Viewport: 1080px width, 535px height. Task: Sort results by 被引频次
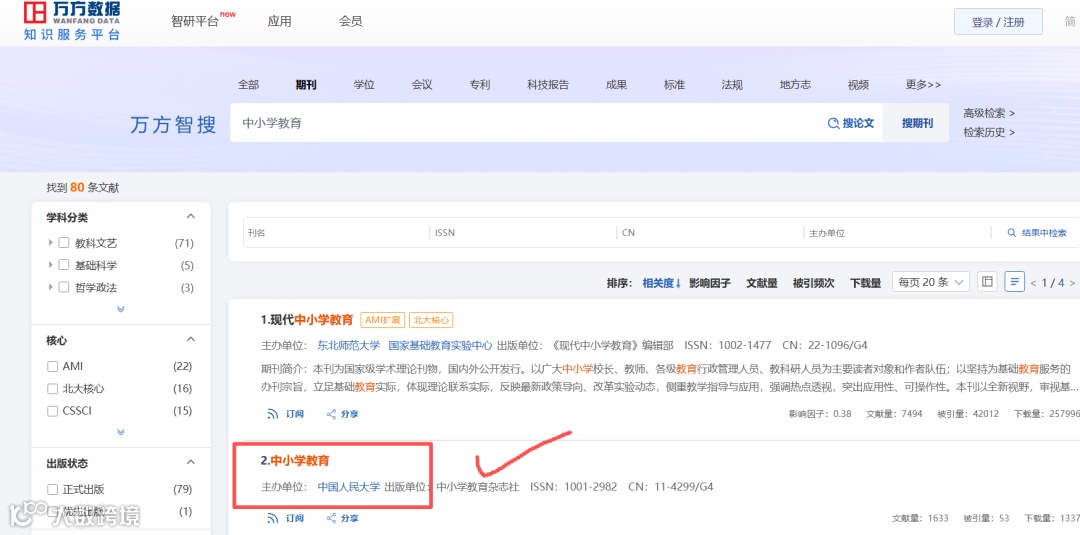813,283
